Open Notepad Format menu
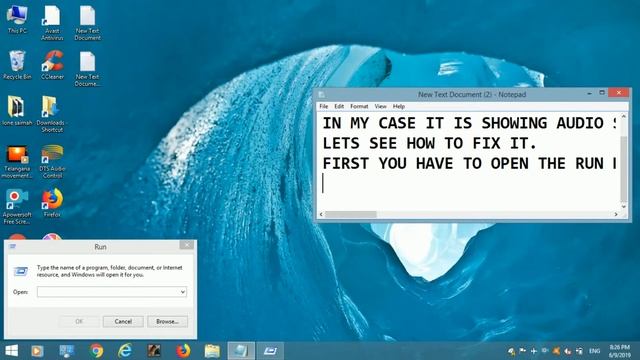 point(359,106)
